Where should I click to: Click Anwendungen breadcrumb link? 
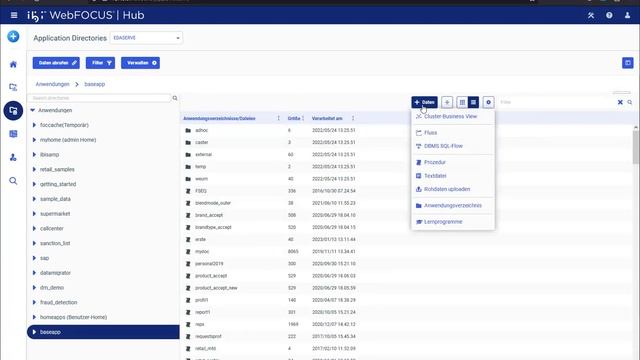52,84
